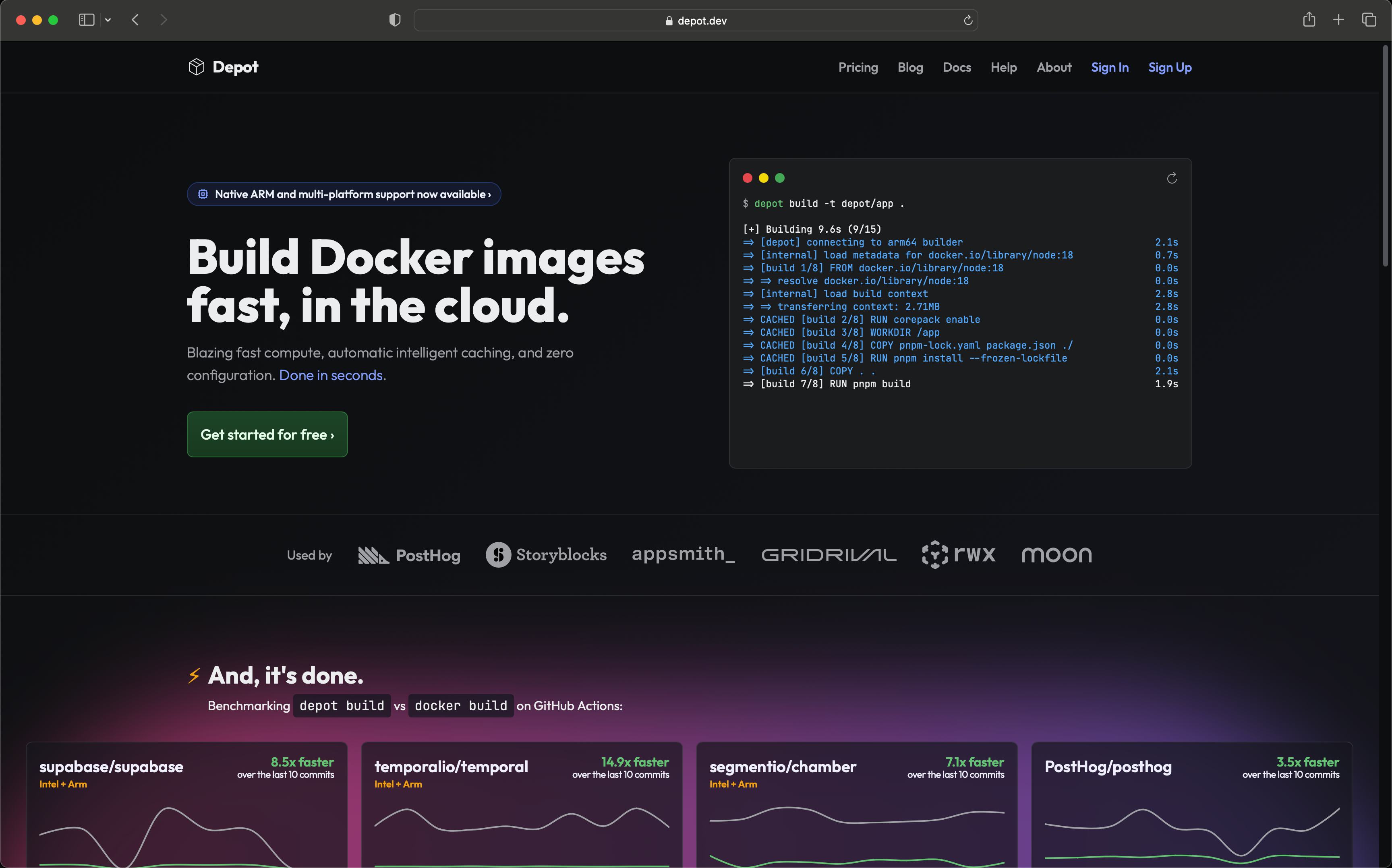Navigate to the Pricing page
Viewport: 1392px width, 868px height.
click(x=858, y=67)
